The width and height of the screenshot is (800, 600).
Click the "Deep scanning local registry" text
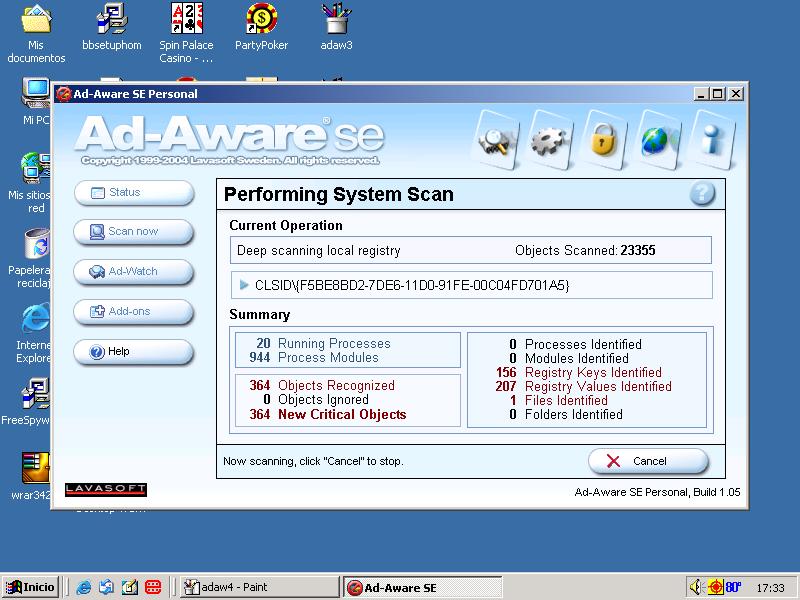tap(319, 251)
